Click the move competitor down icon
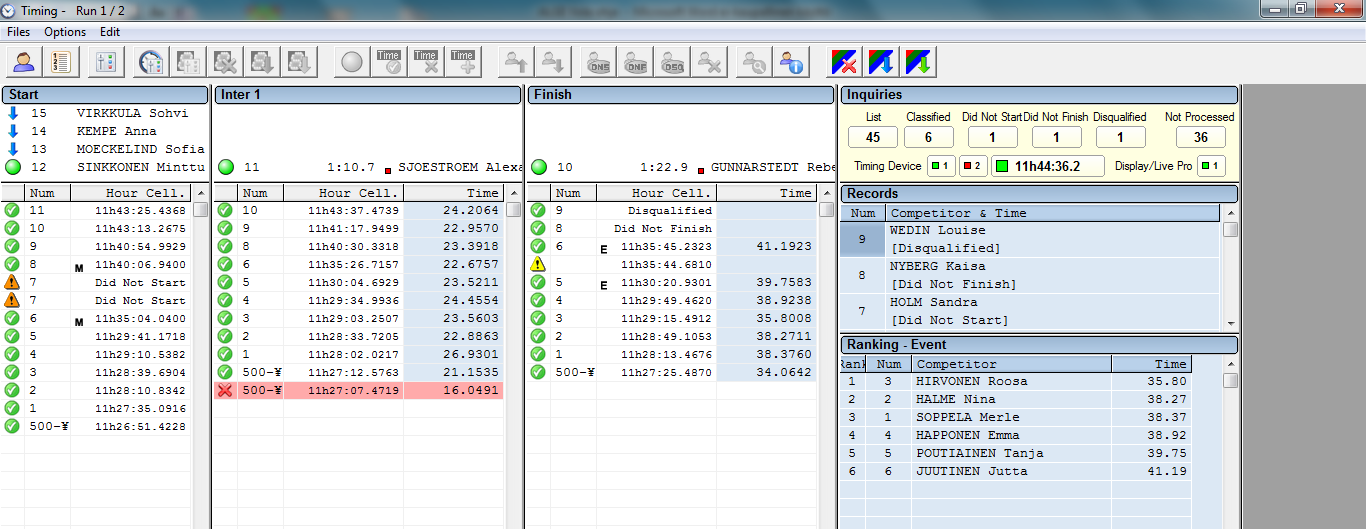Image resolution: width=1366 pixels, height=529 pixels. click(x=552, y=62)
